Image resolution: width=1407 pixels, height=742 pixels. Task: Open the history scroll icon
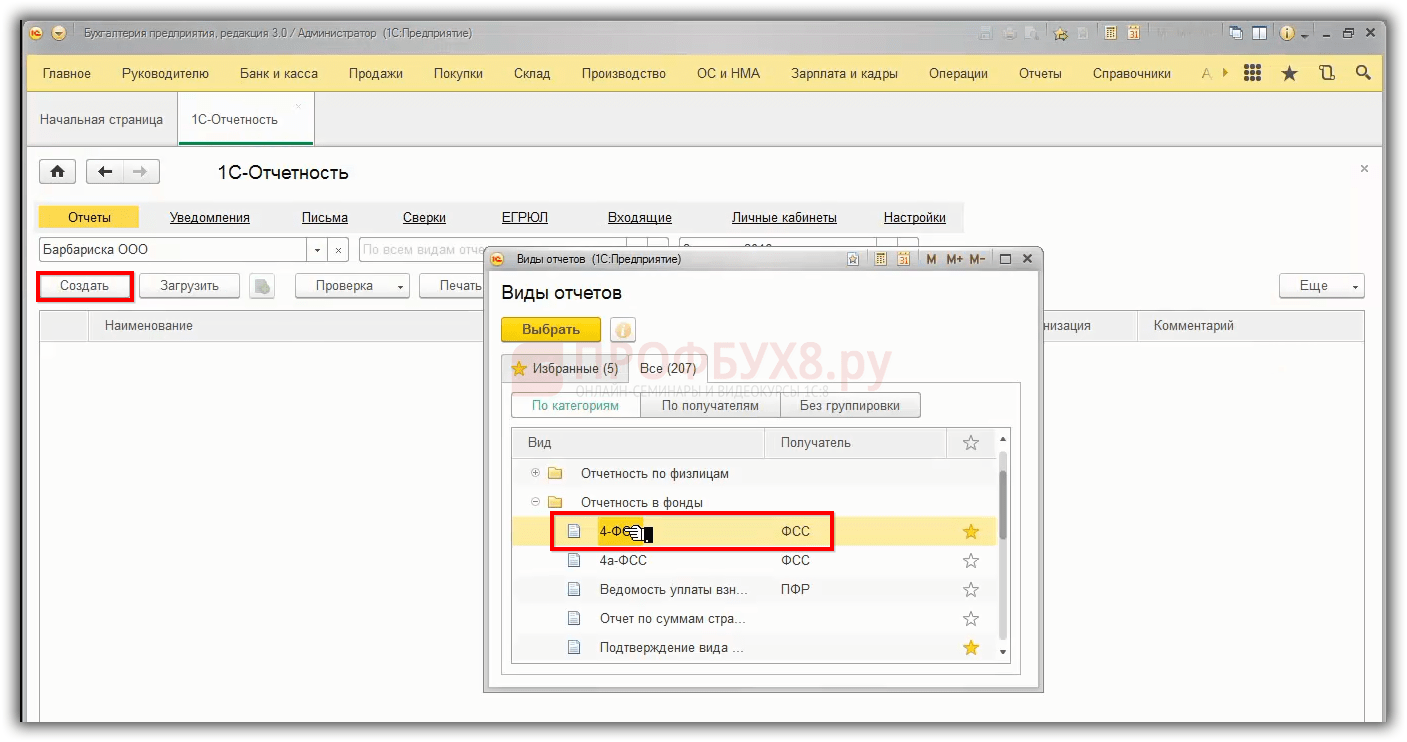(x=1327, y=73)
